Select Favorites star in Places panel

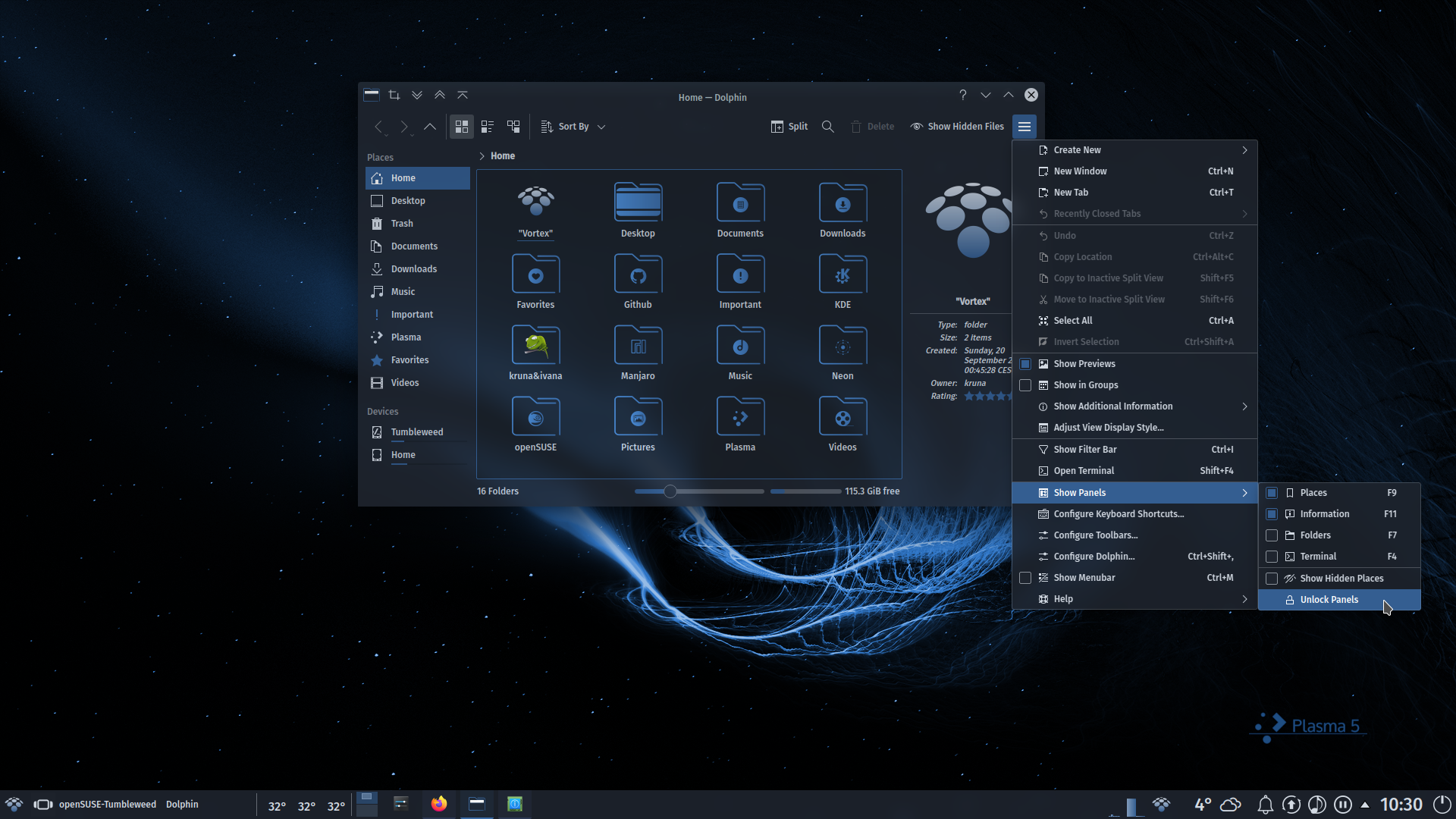point(377,360)
